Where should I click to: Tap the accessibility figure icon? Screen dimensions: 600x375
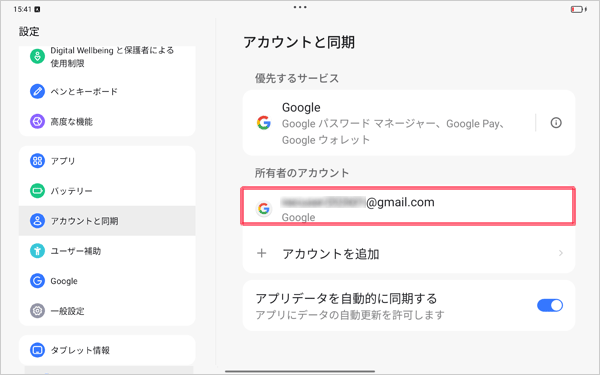[x=37, y=251]
